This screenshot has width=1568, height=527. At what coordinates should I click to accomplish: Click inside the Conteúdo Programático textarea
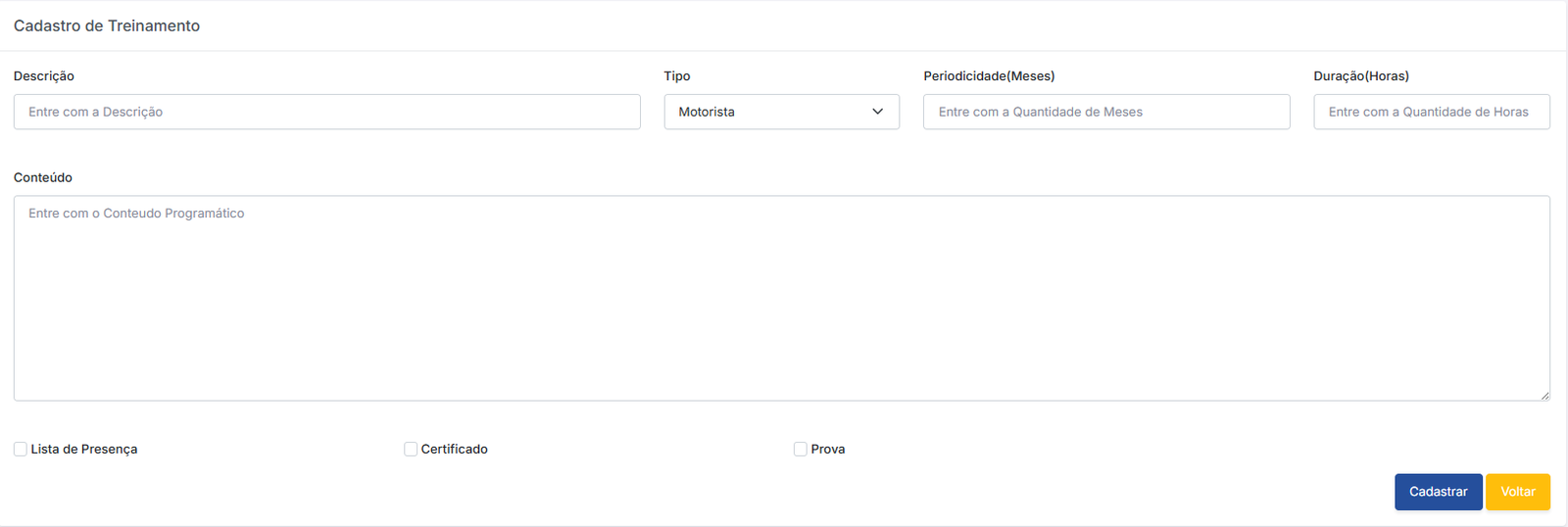[x=781, y=298]
